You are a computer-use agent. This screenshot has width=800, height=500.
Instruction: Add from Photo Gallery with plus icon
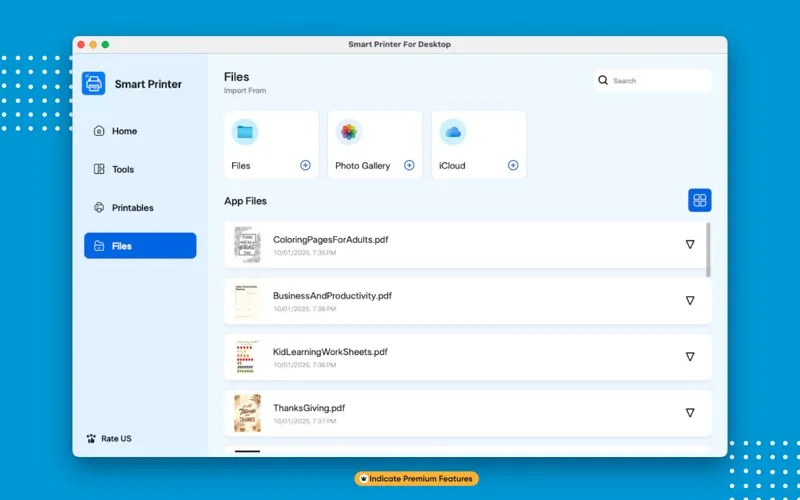coord(409,165)
